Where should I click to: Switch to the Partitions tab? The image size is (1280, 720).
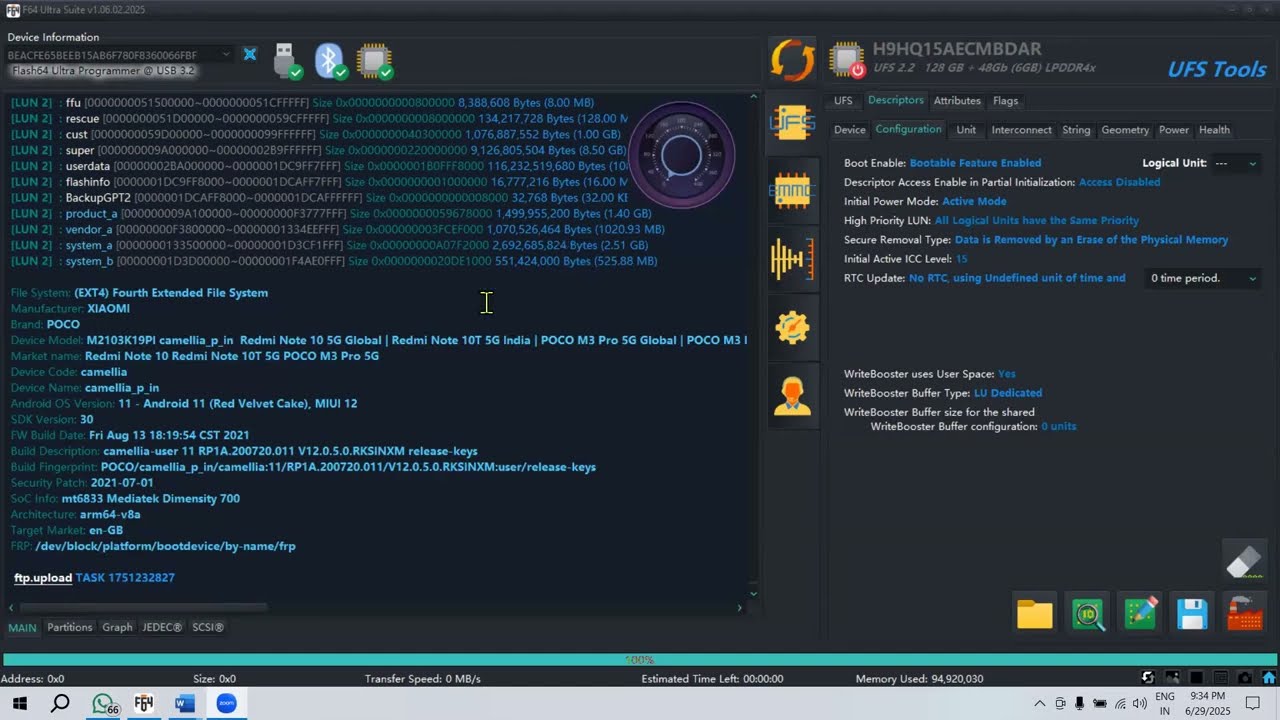70,627
